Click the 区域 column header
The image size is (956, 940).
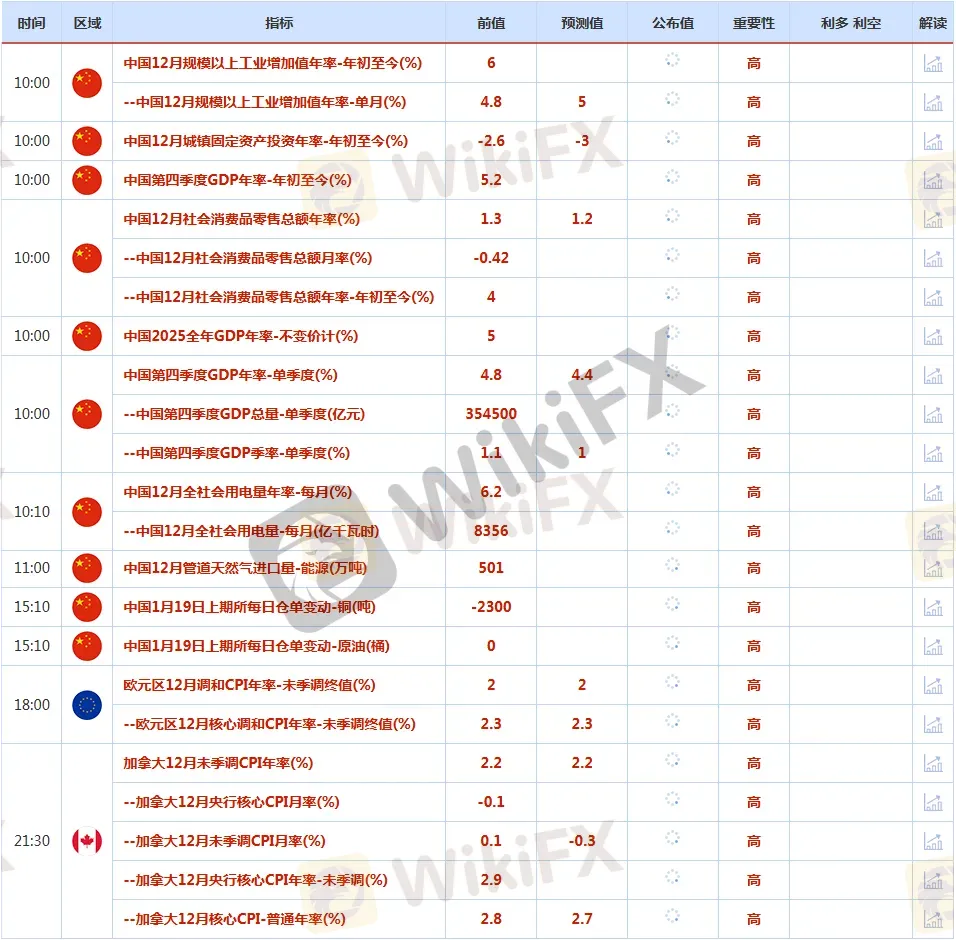click(x=87, y=23)
